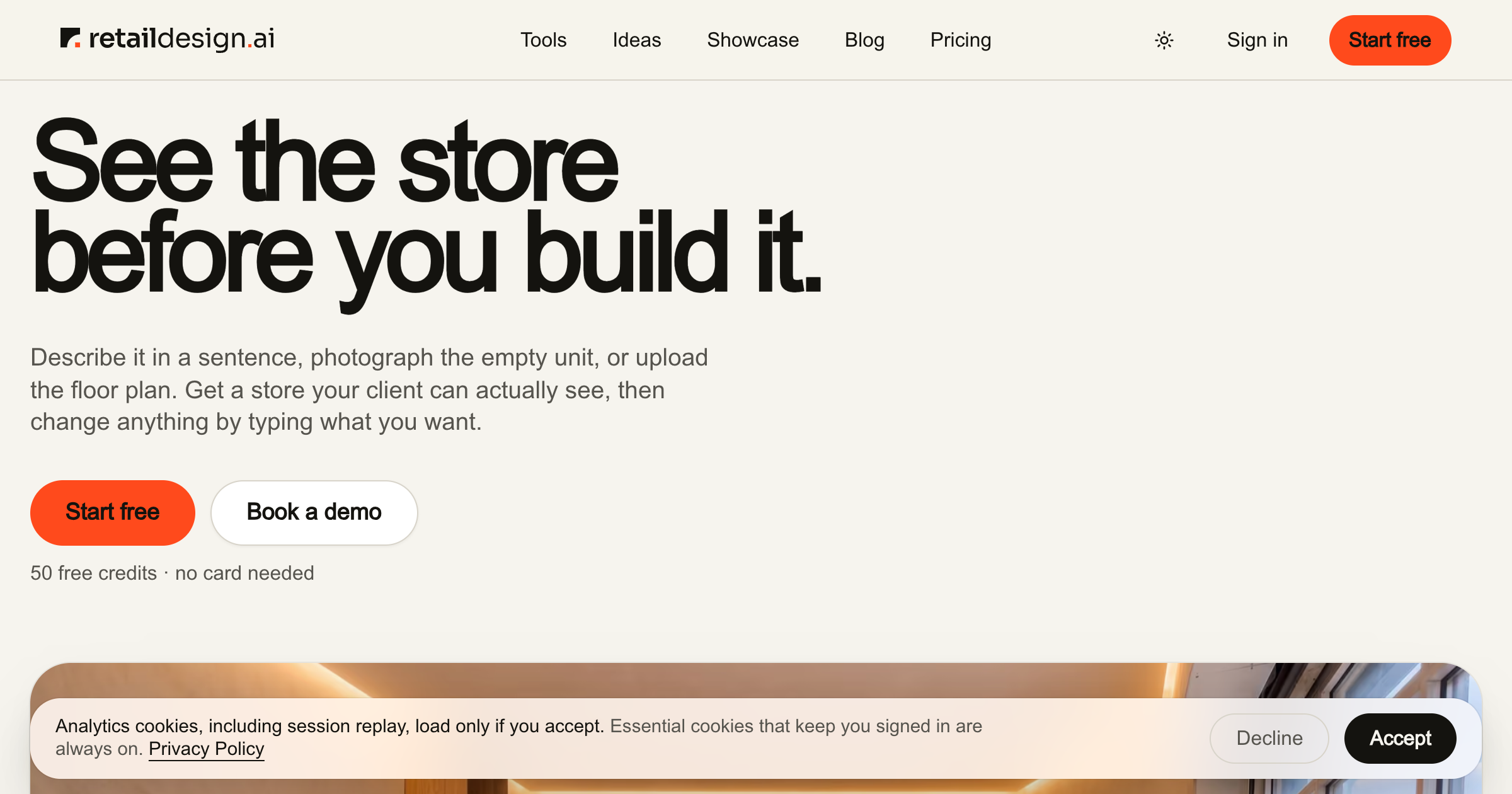
Task: Open the Privacy Policy link
Action: (206, 749)
